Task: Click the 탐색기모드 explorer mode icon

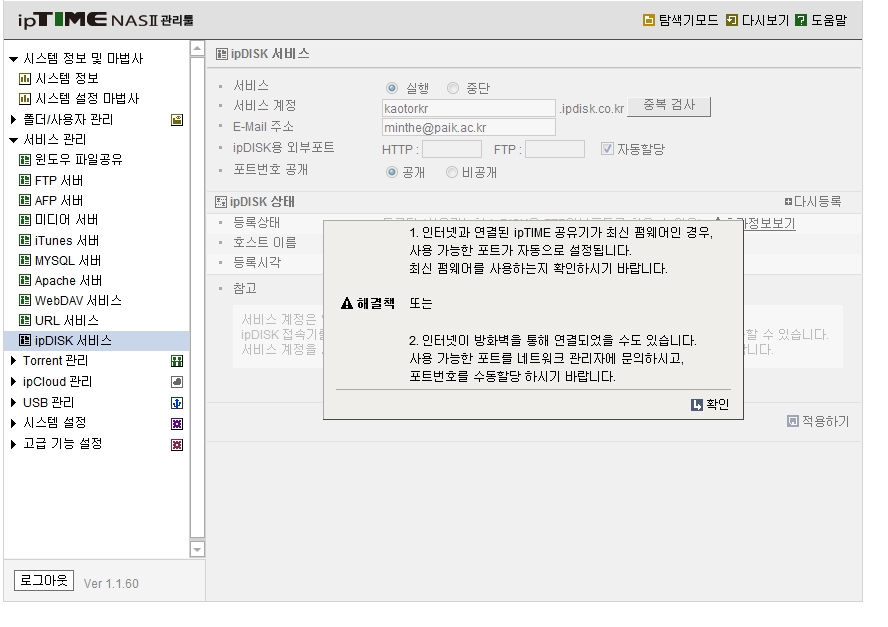Action: click(x=648, y=20)
